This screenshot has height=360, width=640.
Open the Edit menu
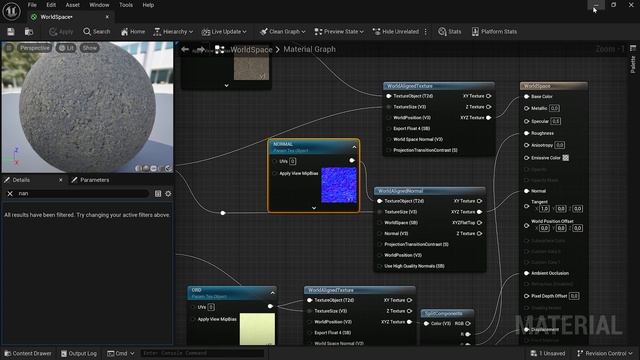51,5
